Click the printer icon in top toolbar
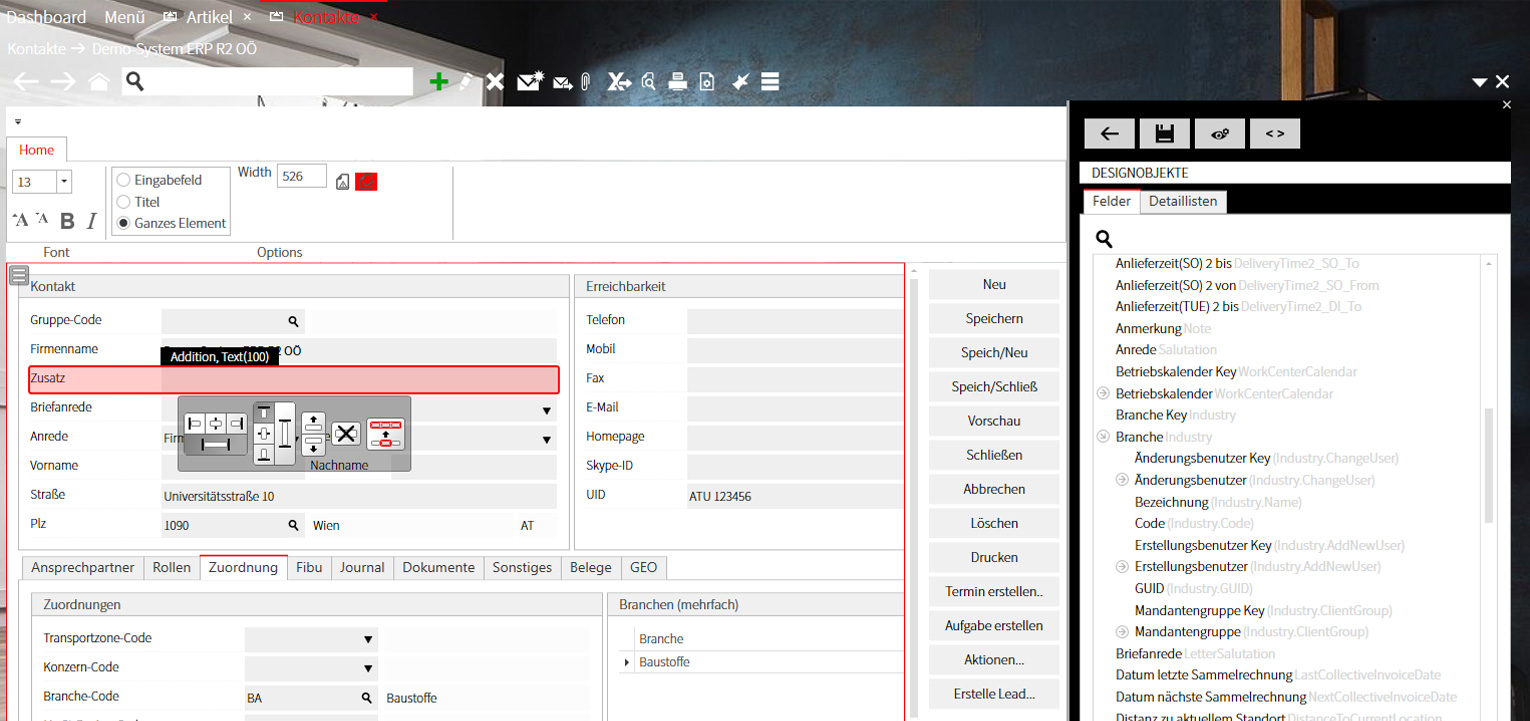Viewport: 1530px width, 721px height. [x=678, y=82]
